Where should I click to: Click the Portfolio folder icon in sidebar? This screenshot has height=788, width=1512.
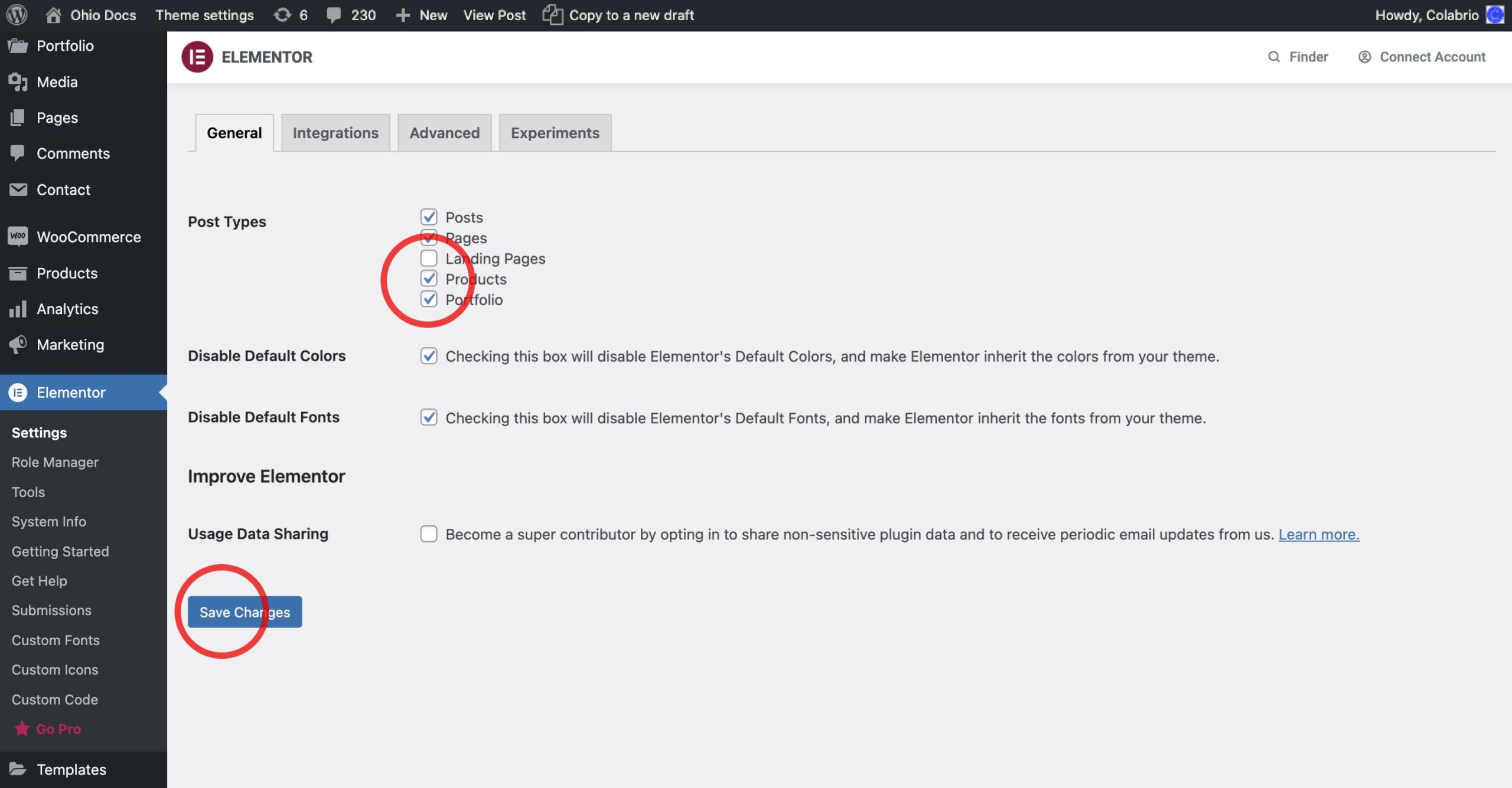coord(18,45)
